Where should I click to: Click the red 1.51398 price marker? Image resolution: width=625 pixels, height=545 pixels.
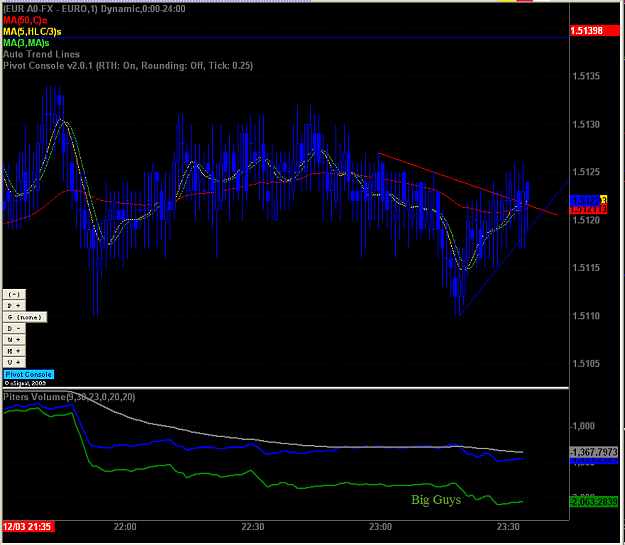(x=595, y=31)
